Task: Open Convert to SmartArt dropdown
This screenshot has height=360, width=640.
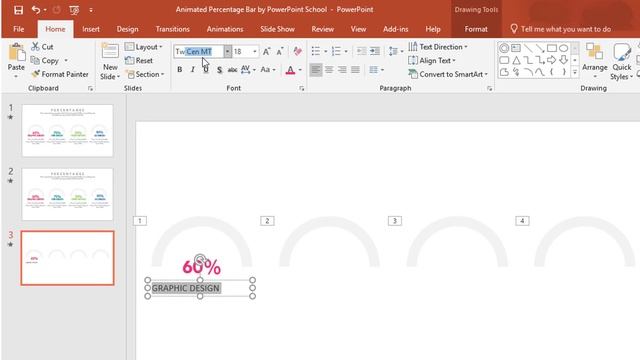Action: click(x=448, y=74)
